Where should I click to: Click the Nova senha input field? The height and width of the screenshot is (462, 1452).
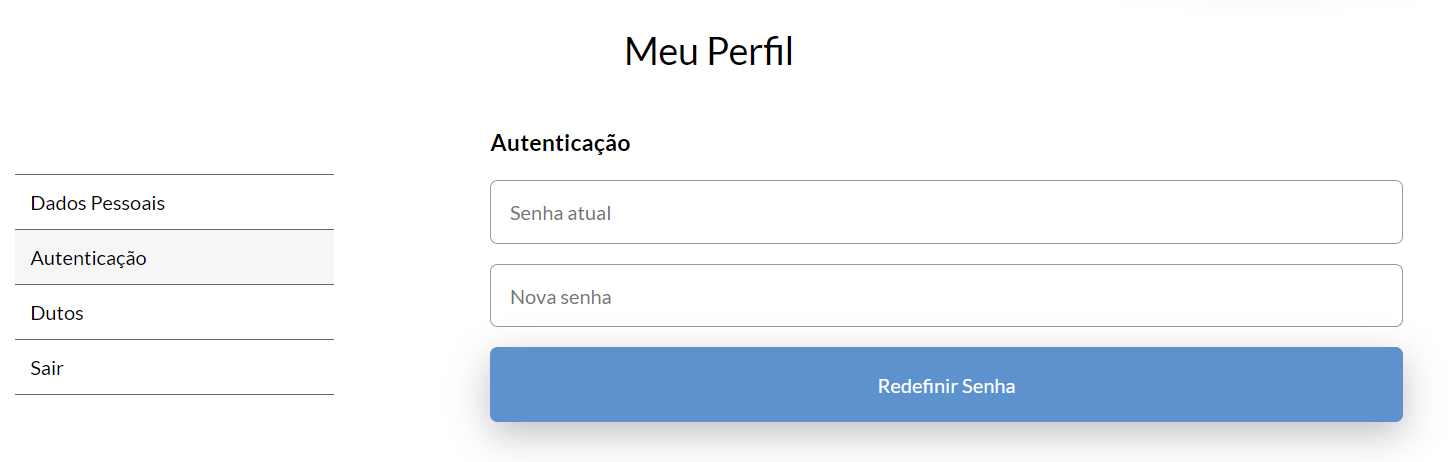point(945,296)
